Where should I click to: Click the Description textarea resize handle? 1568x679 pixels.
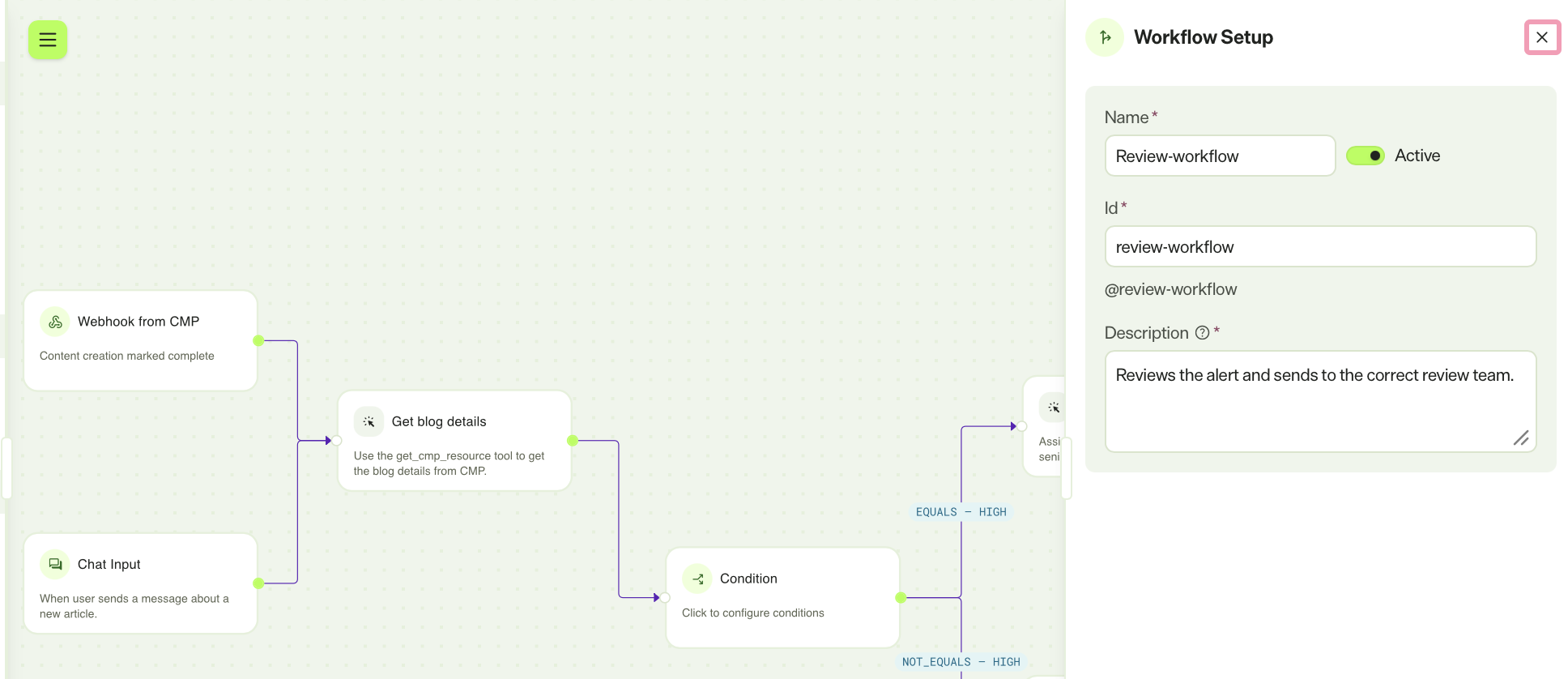click(1521, 438)
